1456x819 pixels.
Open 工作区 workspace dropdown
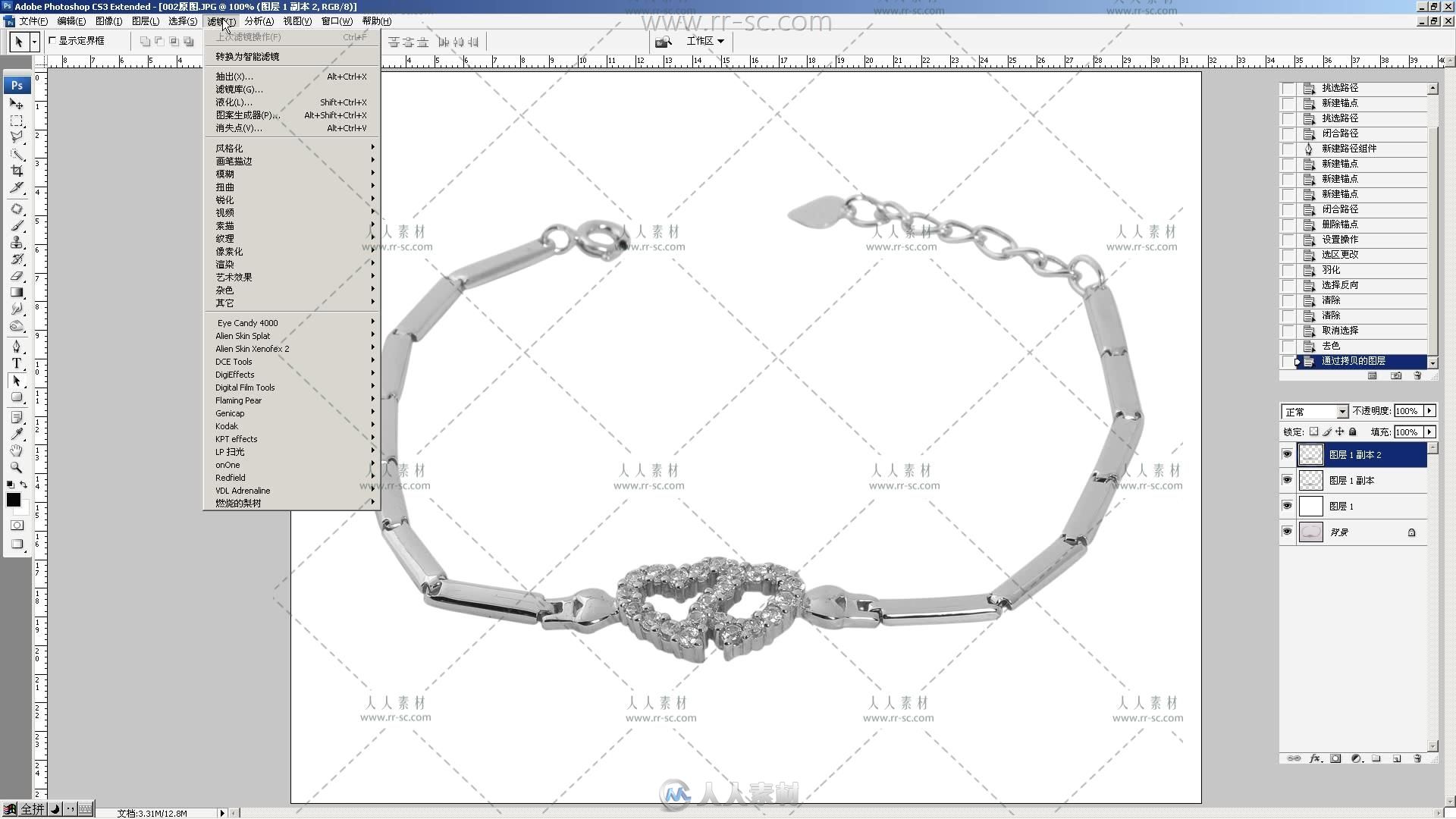pos(704,41)
